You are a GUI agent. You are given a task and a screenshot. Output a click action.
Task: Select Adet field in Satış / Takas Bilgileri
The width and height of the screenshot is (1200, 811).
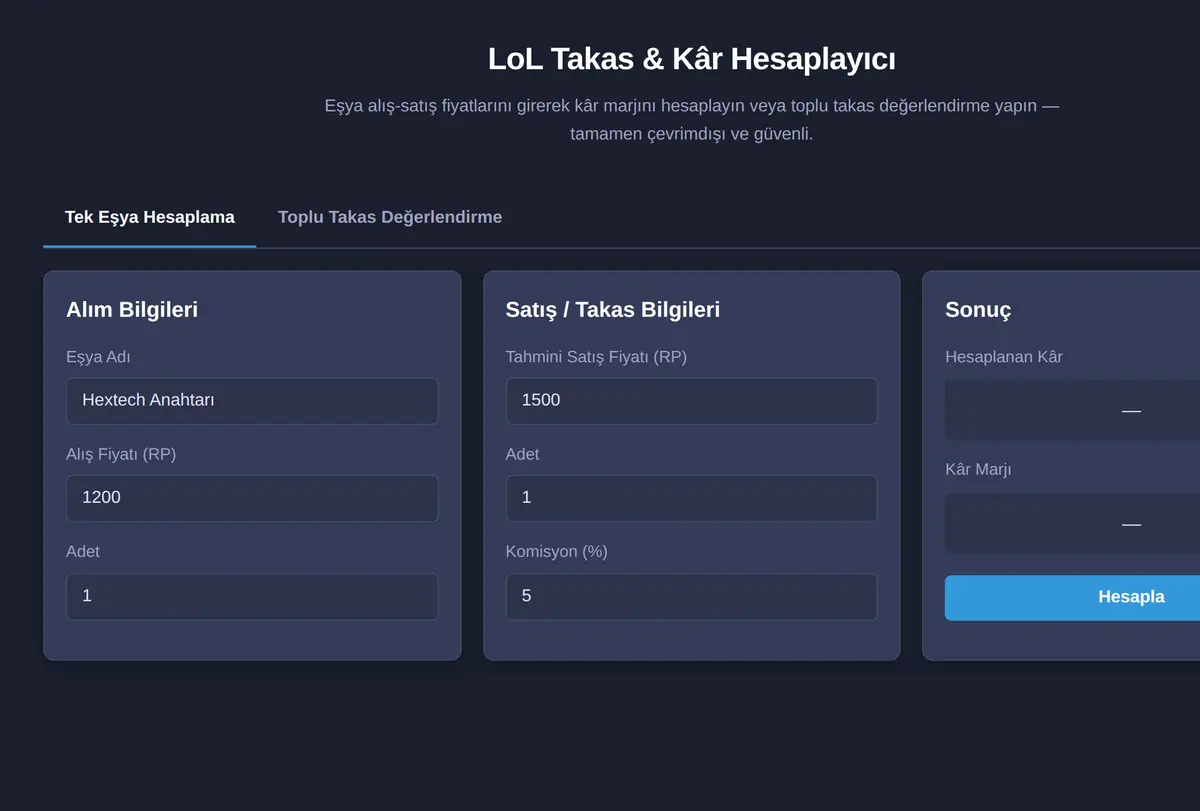[x=691, y=498]
